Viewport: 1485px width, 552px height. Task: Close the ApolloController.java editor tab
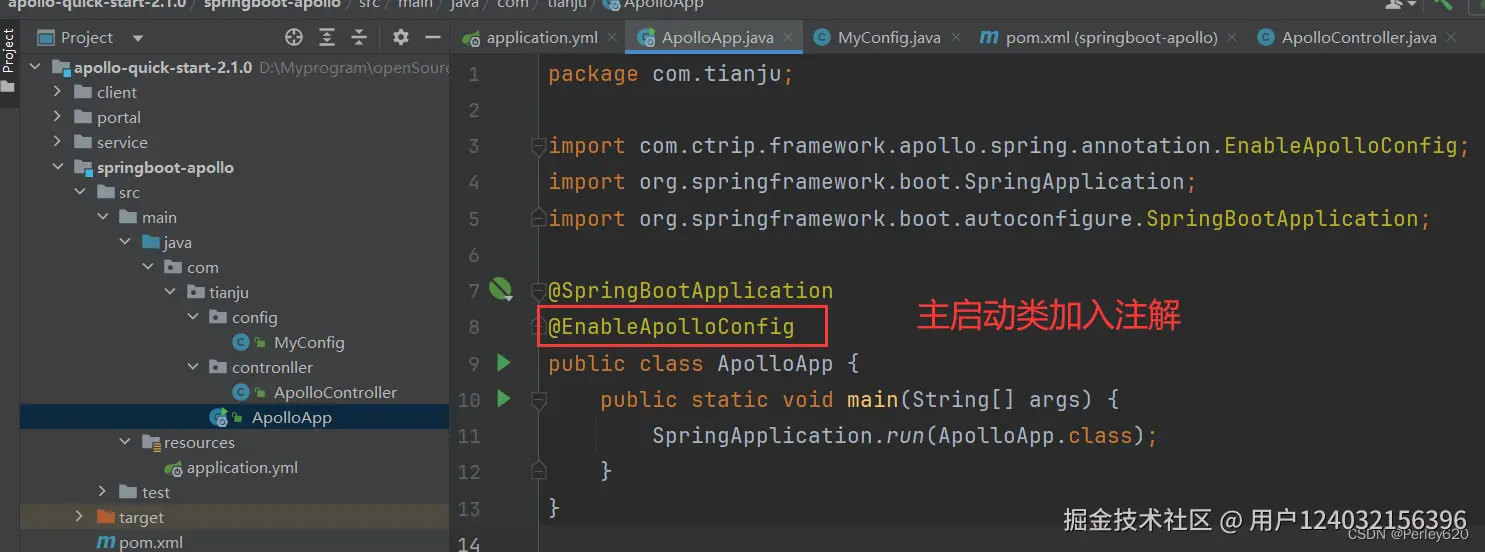coord(1452,38)
